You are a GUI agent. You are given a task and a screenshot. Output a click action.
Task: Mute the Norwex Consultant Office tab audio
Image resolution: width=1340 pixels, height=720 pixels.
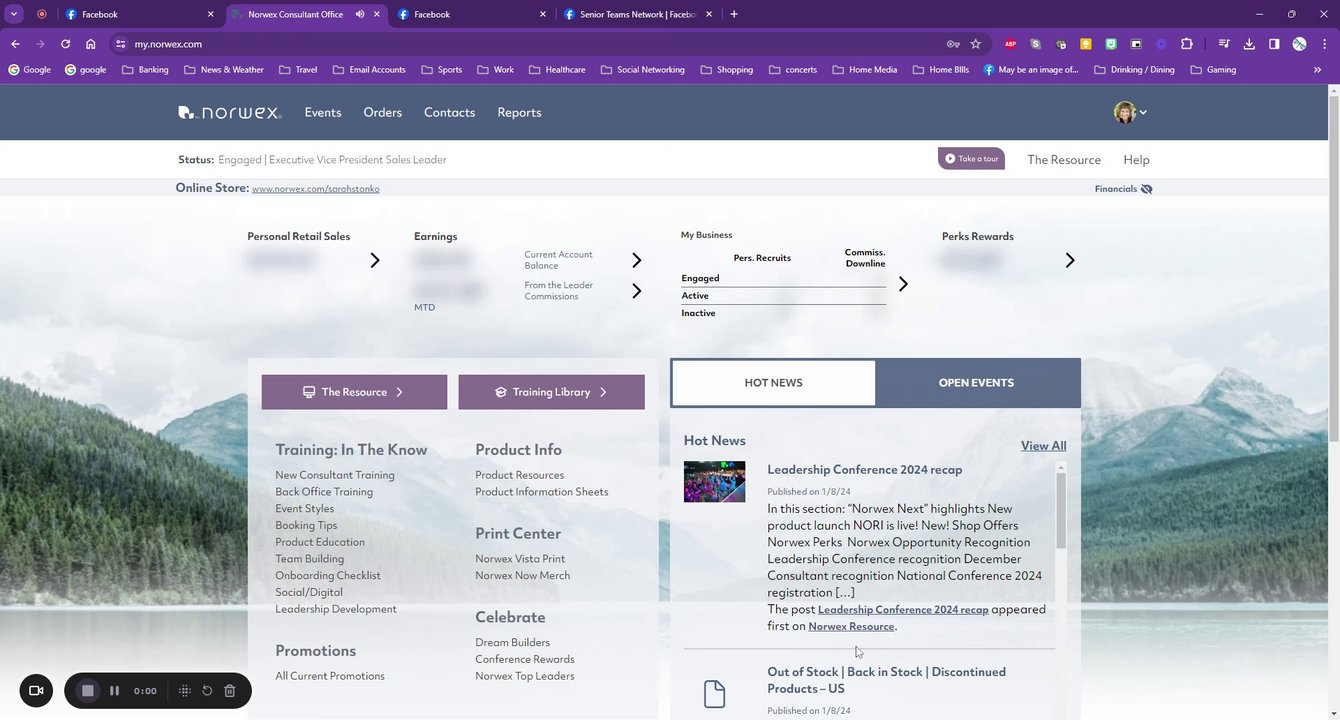tap(359, 14)
